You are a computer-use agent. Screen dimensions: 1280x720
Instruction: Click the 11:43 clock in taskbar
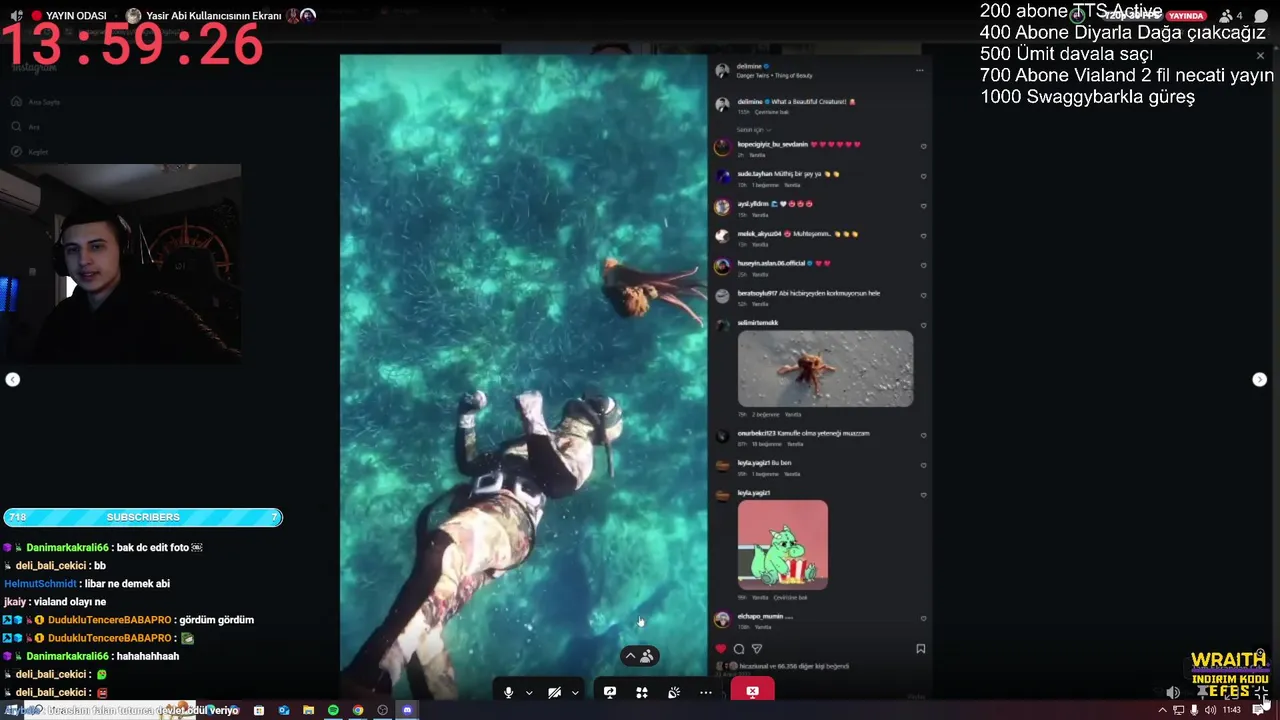[1232, 710]
